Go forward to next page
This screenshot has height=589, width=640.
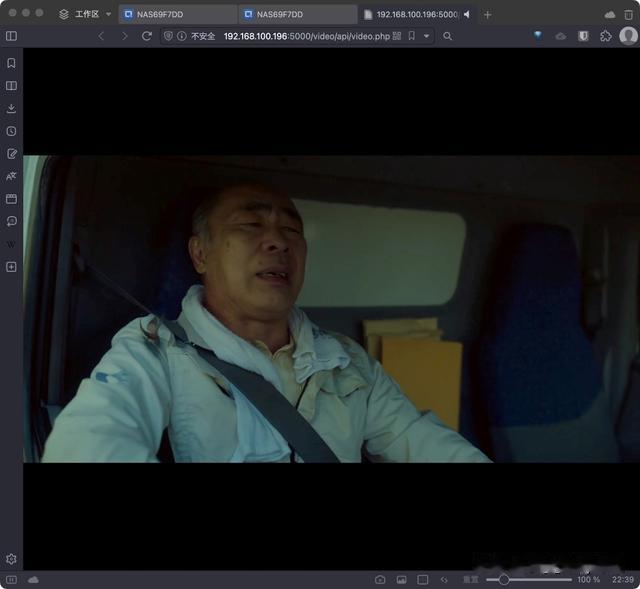[124, 36]
